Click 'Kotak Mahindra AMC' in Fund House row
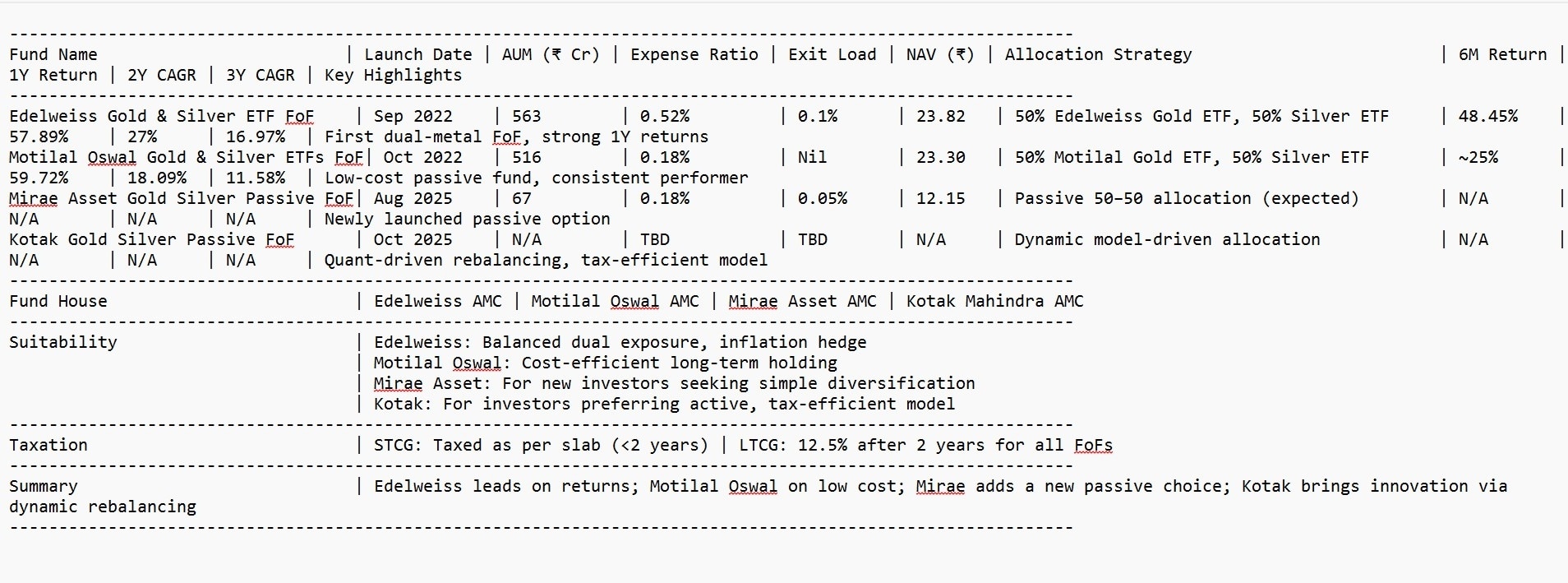 (994, 301)
